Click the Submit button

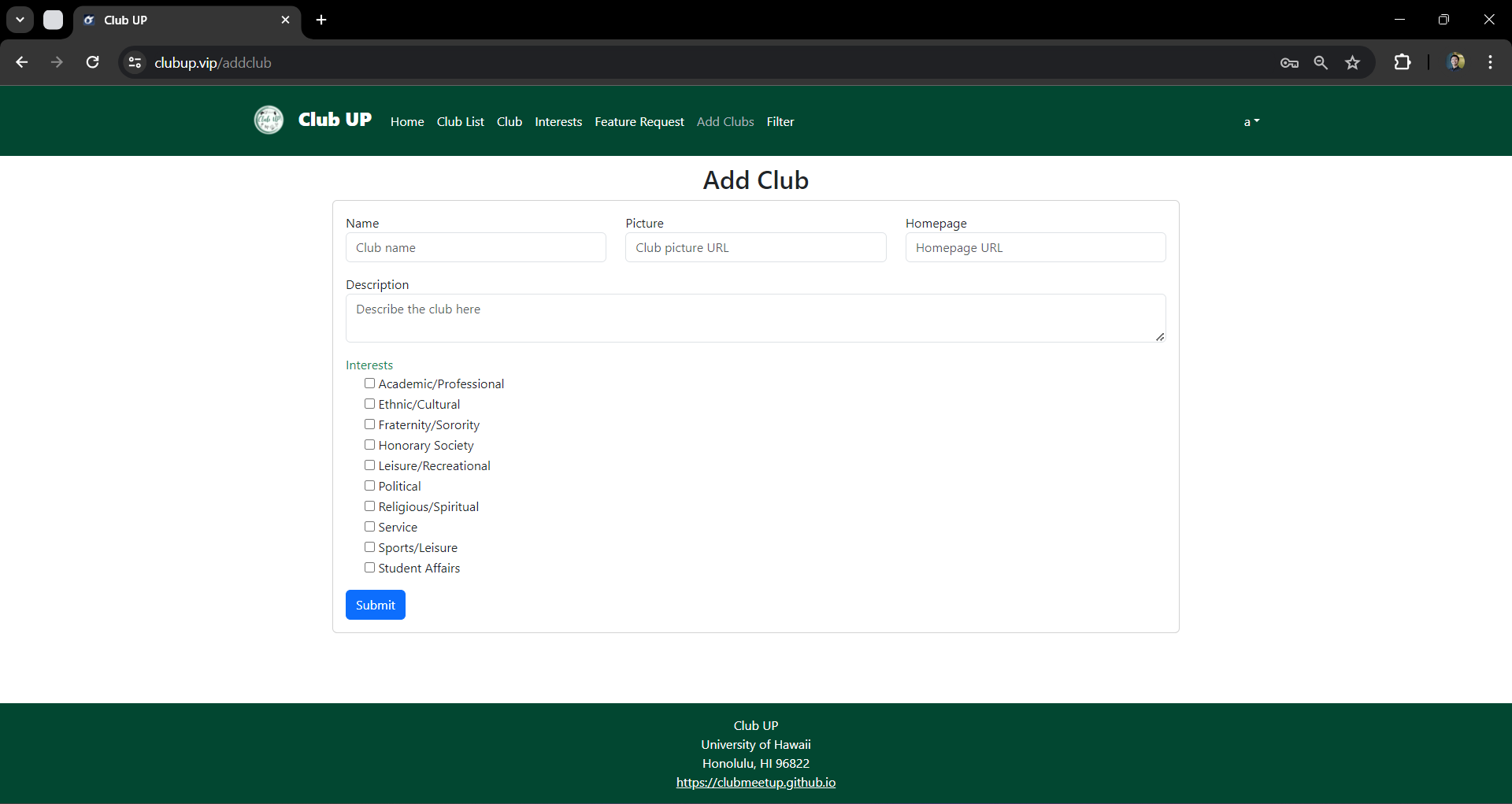(x=375, y=605)
